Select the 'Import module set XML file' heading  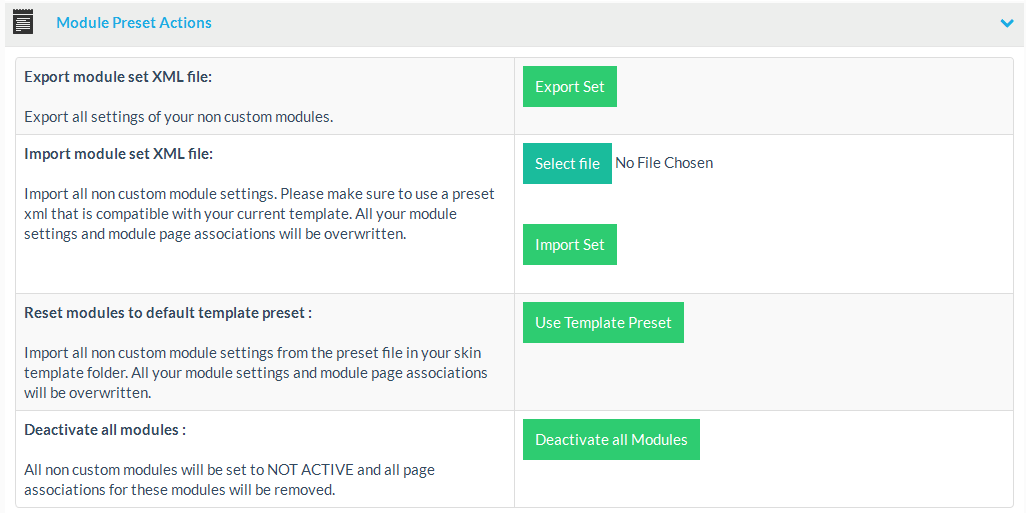118,154
